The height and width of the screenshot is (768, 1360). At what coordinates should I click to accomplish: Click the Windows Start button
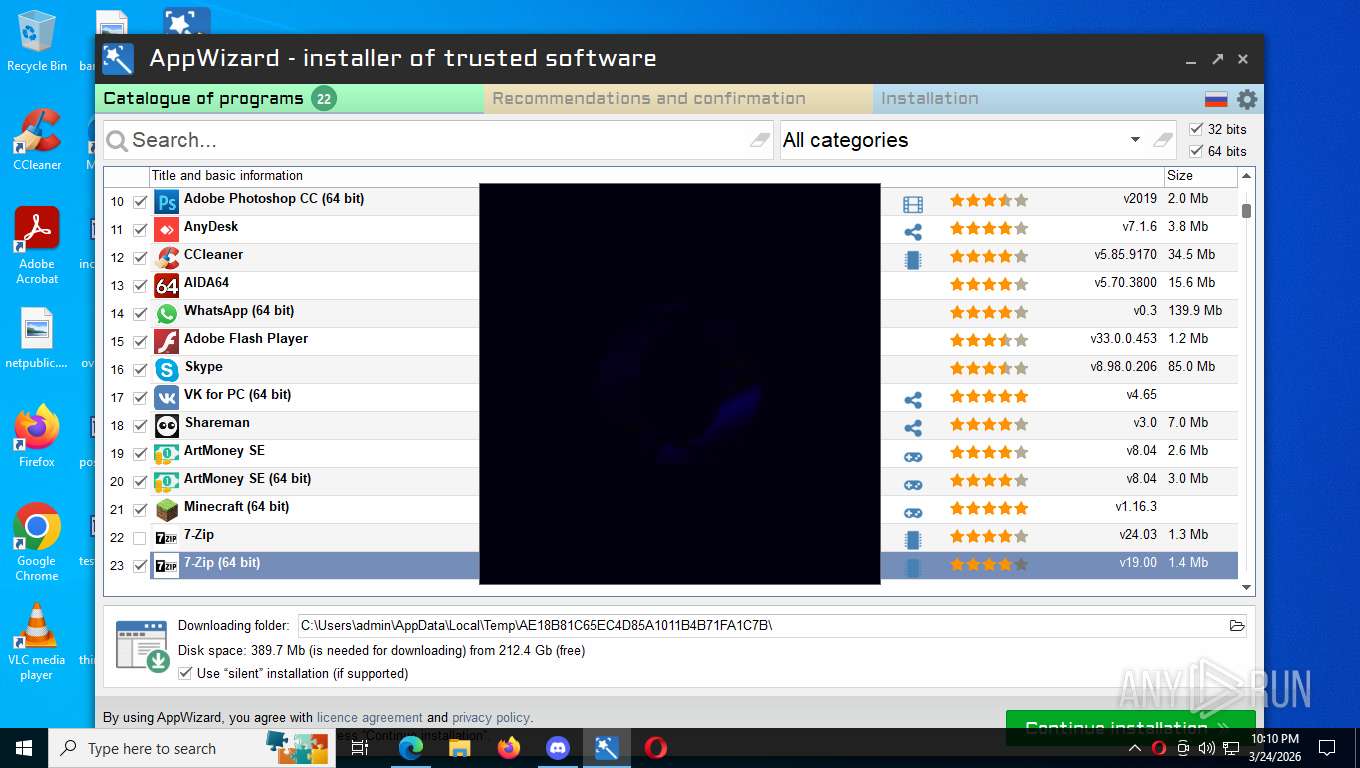24,747
